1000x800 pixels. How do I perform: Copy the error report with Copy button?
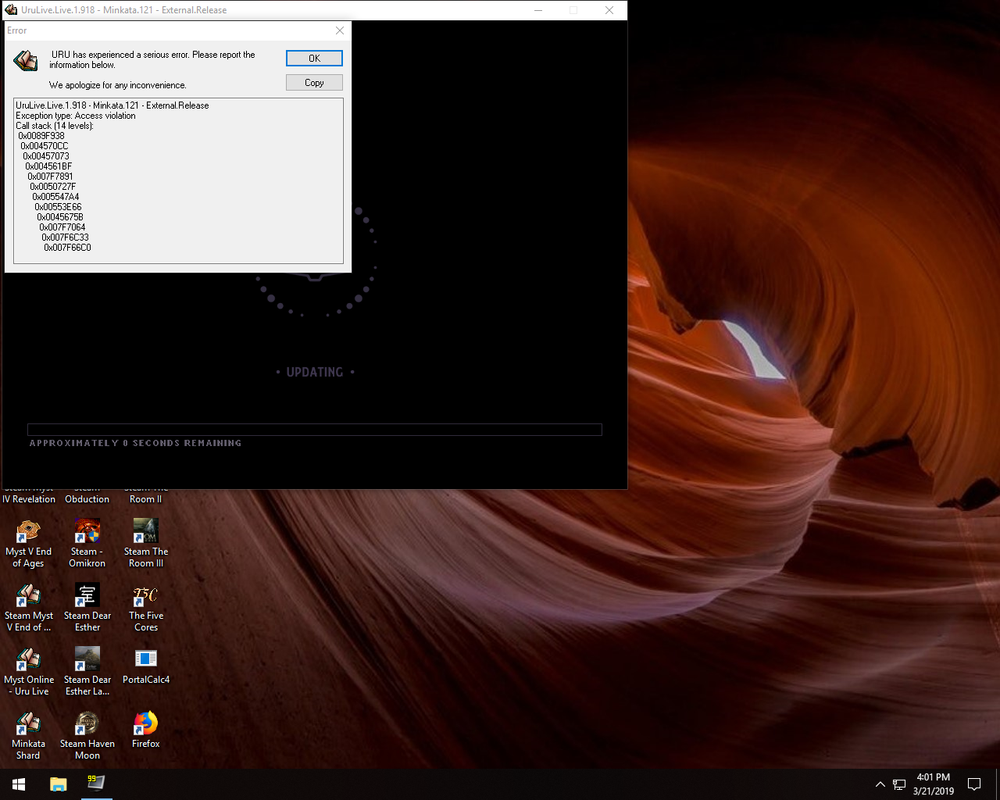(314, 82)
